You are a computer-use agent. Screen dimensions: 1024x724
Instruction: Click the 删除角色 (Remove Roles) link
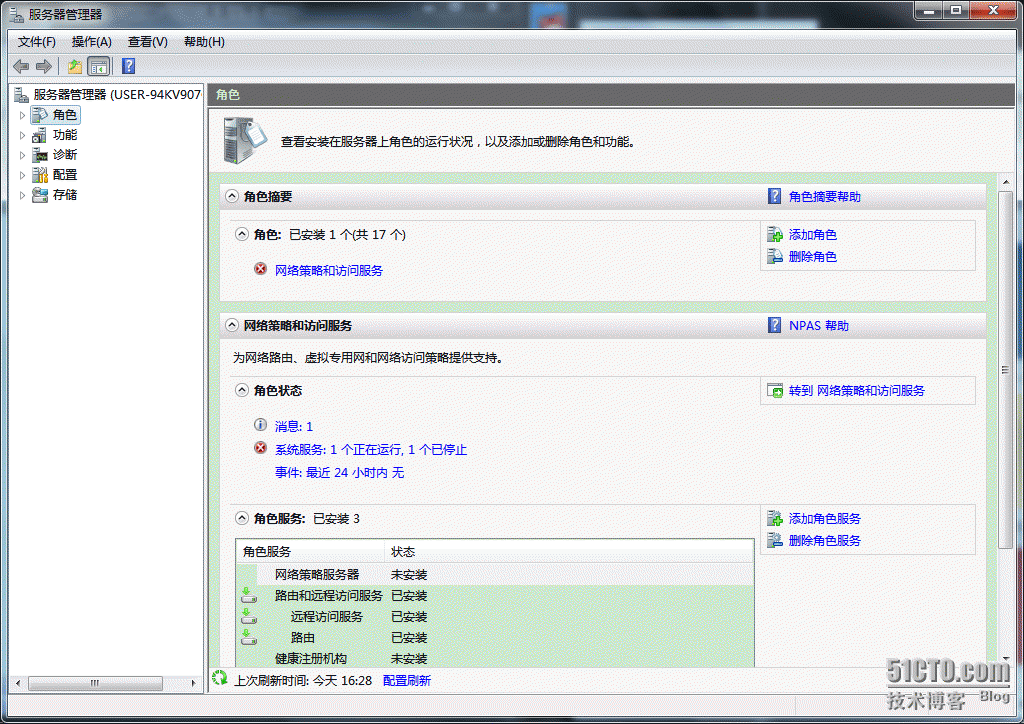point(812,257)
